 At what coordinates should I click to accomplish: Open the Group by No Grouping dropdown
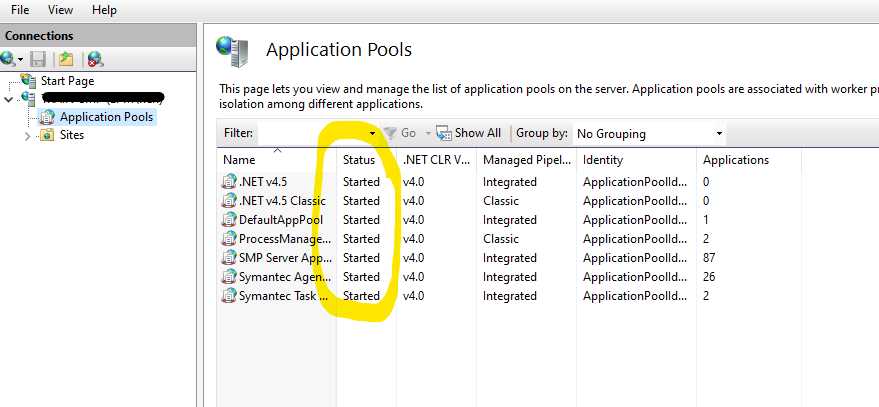[648, 133]
